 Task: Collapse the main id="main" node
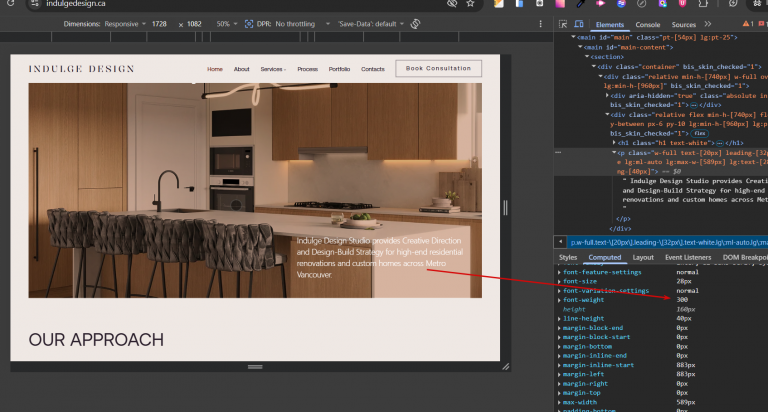574,37
